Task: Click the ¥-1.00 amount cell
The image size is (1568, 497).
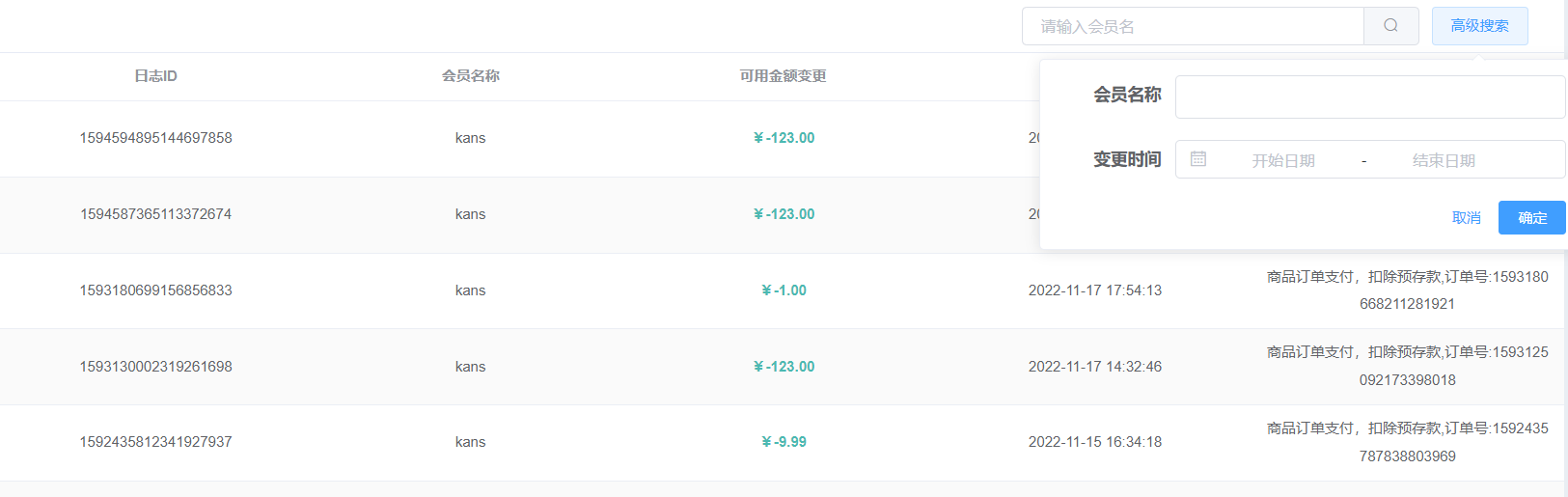Action: tap(784, 290)
